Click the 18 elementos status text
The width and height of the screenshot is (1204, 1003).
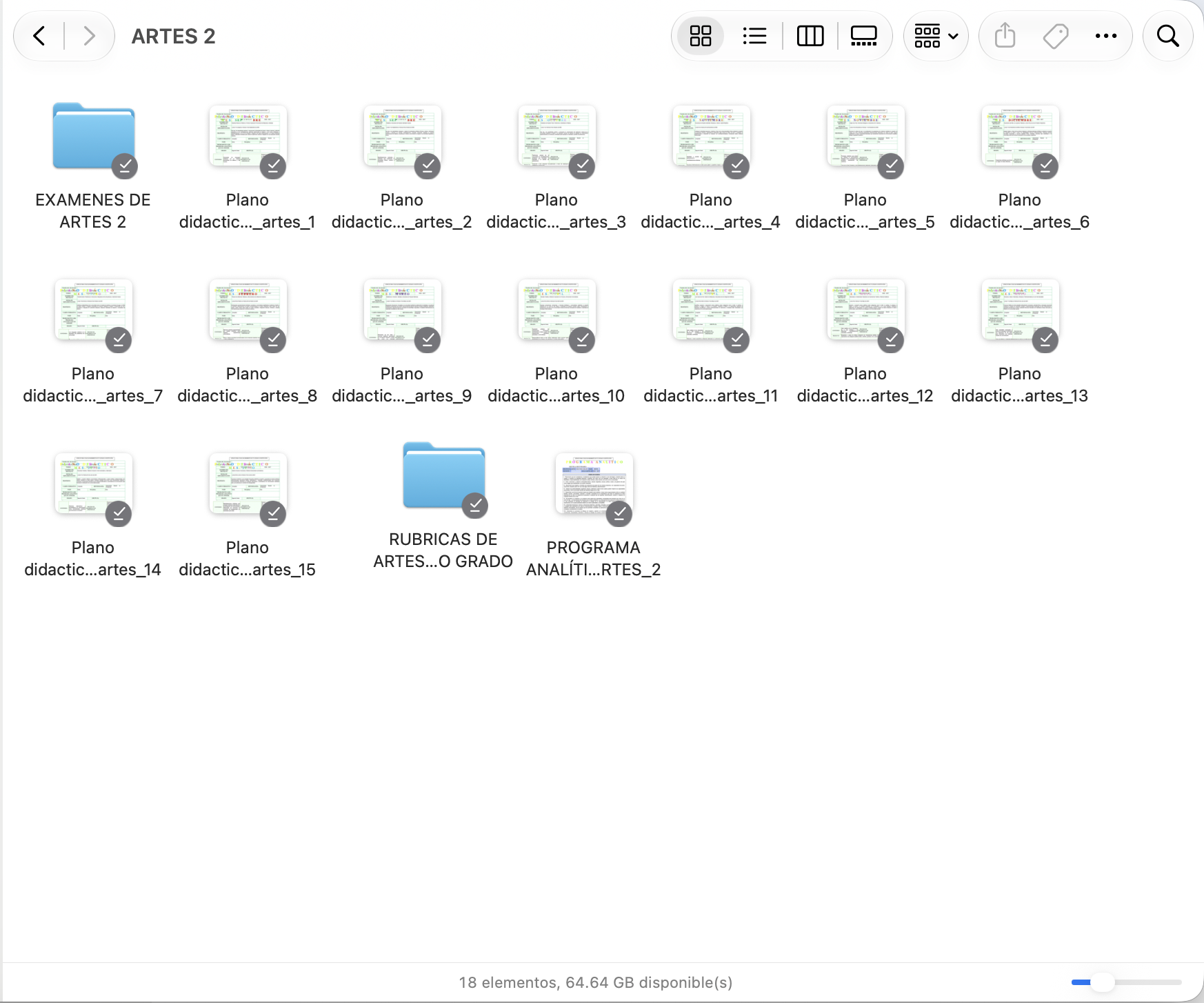596,982
